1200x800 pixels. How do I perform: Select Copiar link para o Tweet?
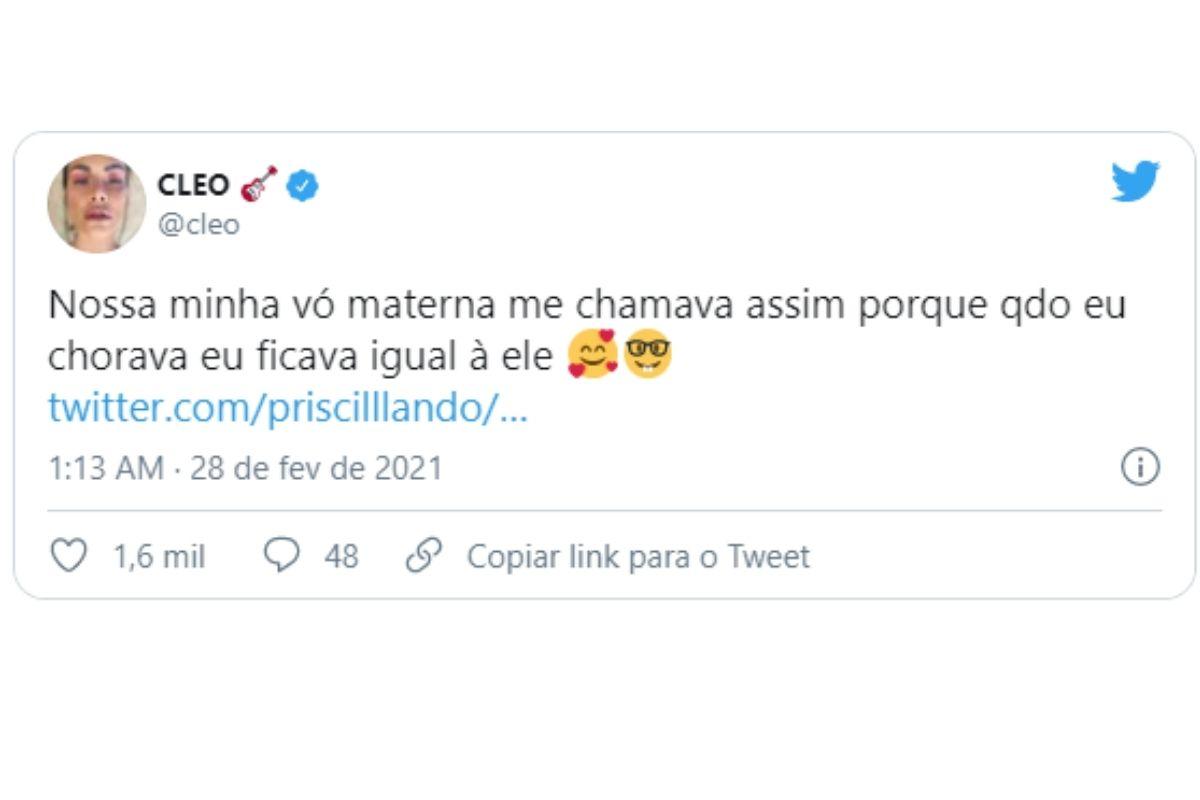click(x=638, y=557)
